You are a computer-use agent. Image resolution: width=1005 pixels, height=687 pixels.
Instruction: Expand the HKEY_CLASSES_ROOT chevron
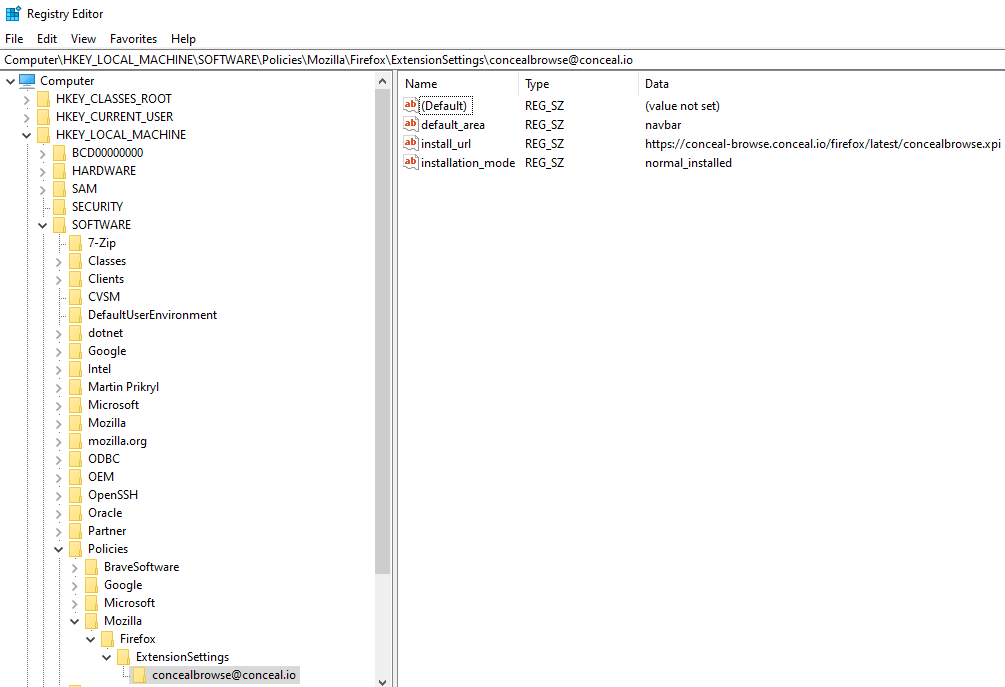click(x=26, y=99)
